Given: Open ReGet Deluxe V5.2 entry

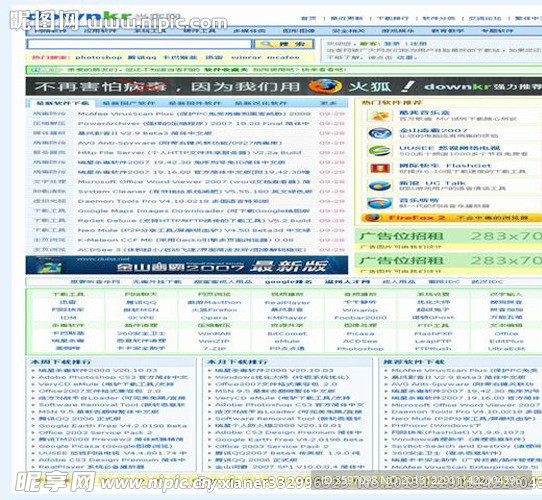Looking at the screenshot, I should (x=194, y=220).
